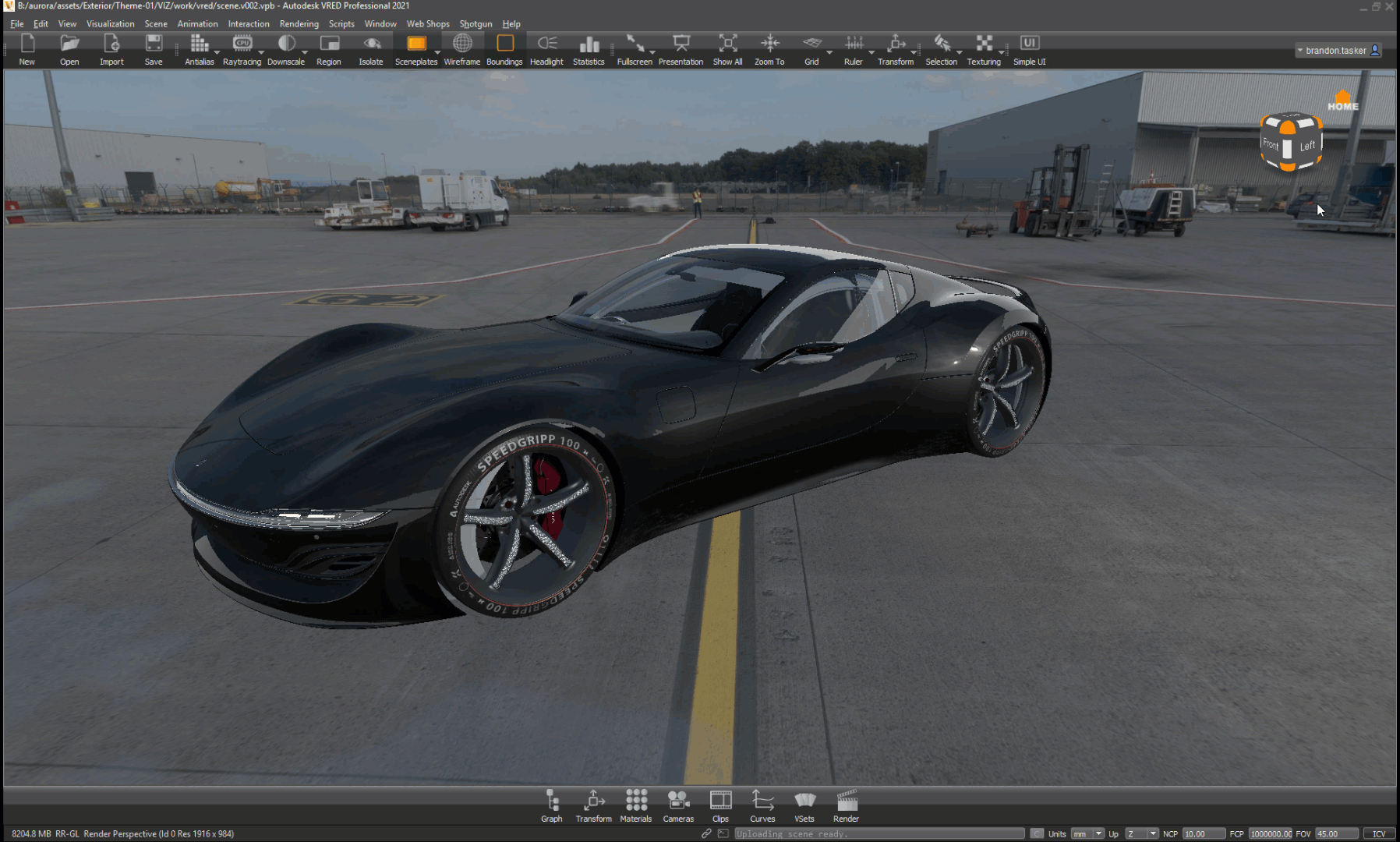Toggle Wireframe rendering mode

[x=461, y=47]
